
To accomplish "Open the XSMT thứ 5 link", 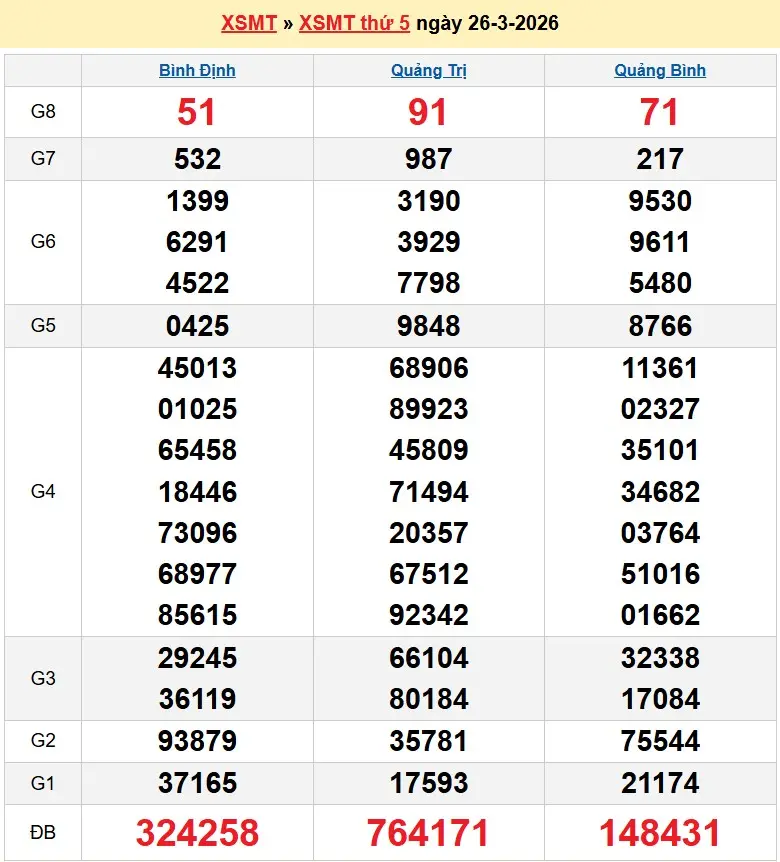I will (354, 23).
